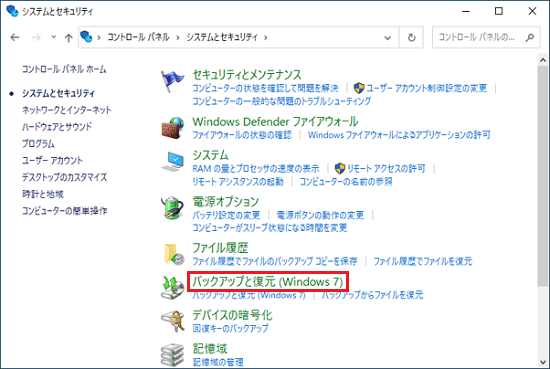Open バックアップと復元 (Windows 7) heading
This screenshot has height=369, width=550.
[267, 281]
